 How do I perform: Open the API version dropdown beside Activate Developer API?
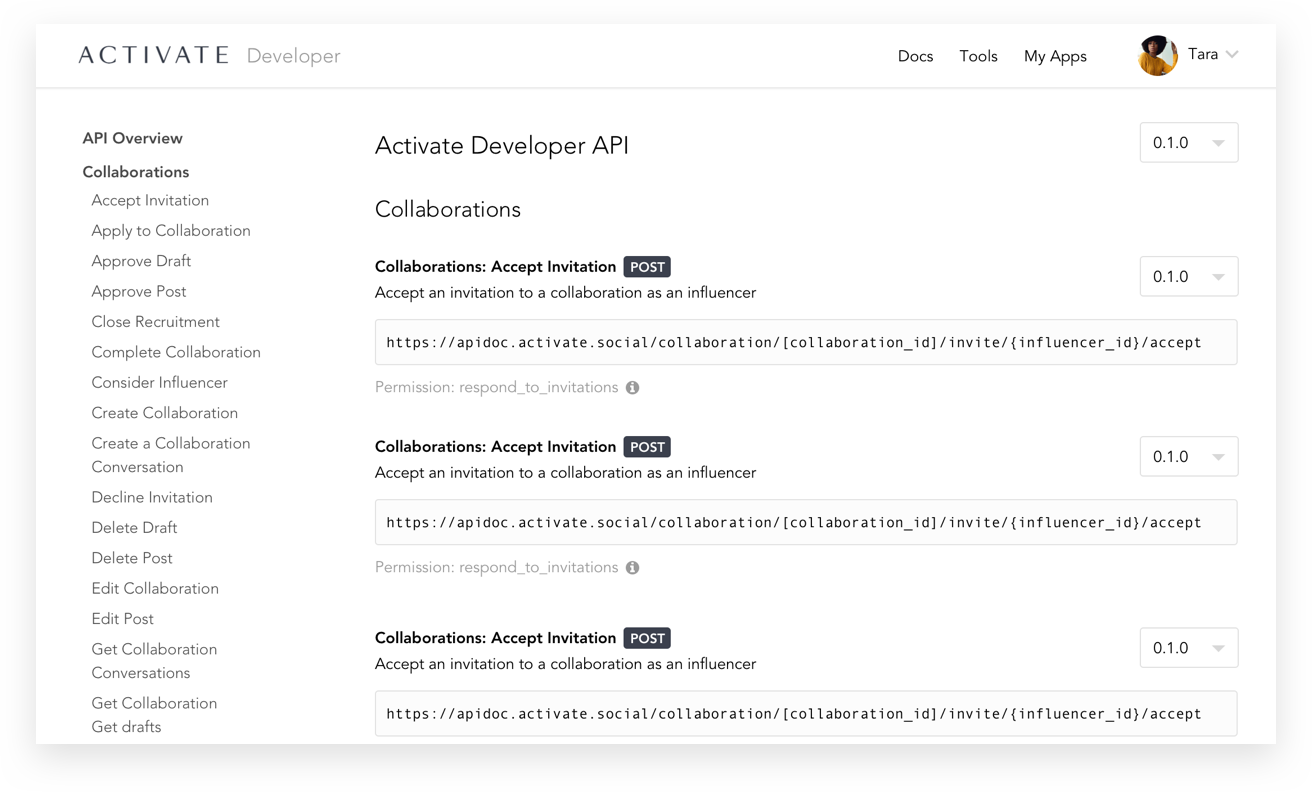pyautogui.click(x=1189, y=143)
